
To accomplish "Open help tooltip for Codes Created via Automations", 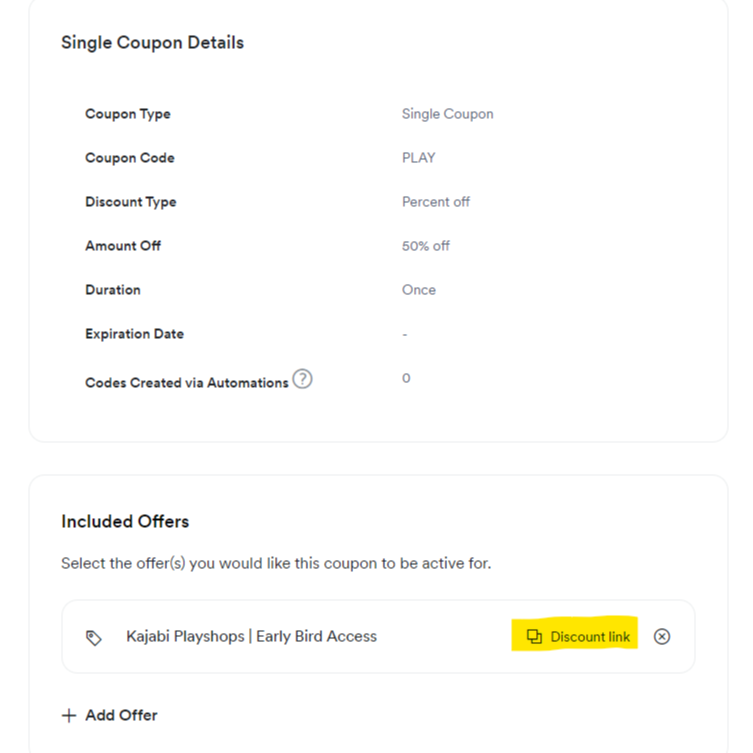I will (x=303, y=379).
